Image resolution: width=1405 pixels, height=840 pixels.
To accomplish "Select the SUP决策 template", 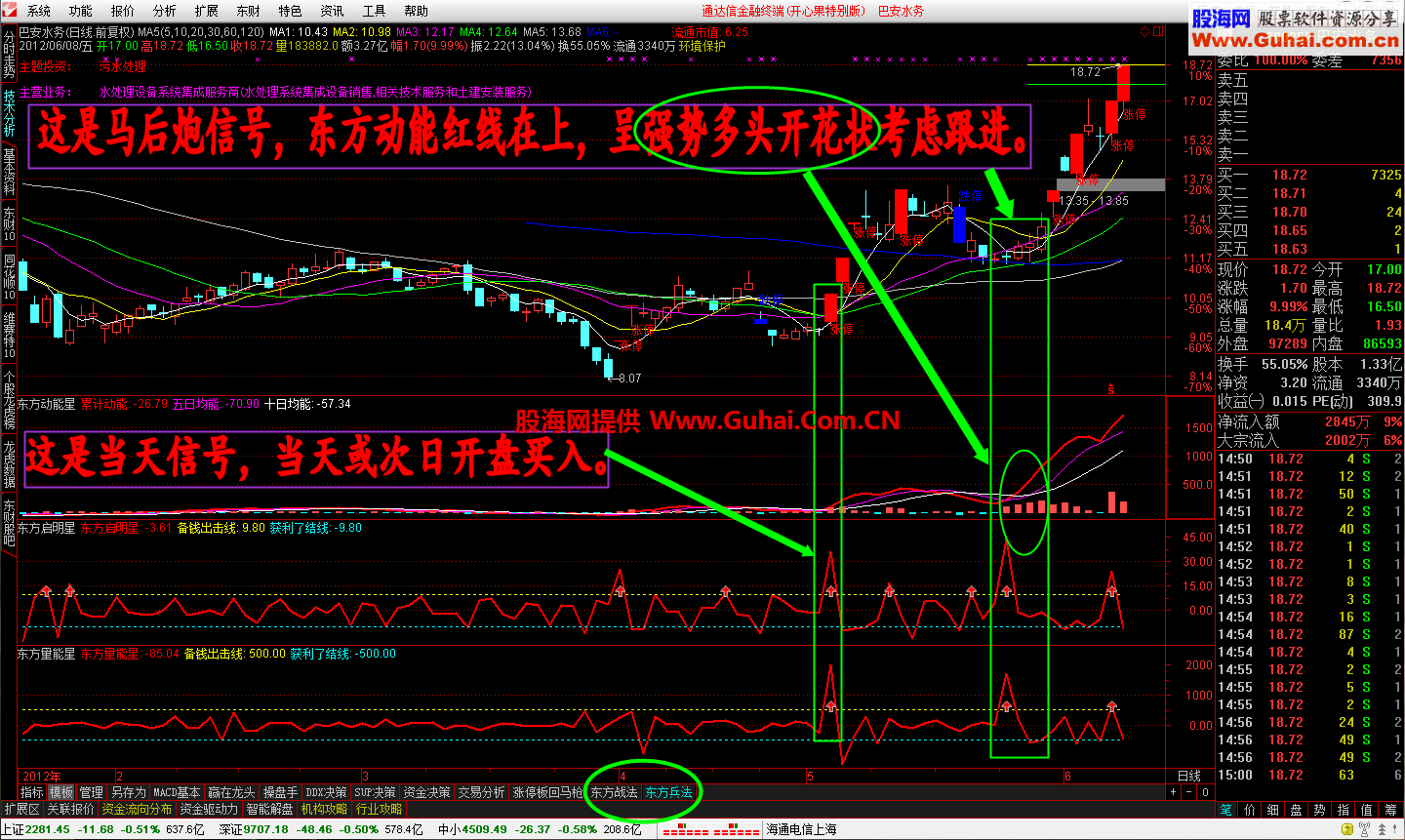I will coord(375,792).
